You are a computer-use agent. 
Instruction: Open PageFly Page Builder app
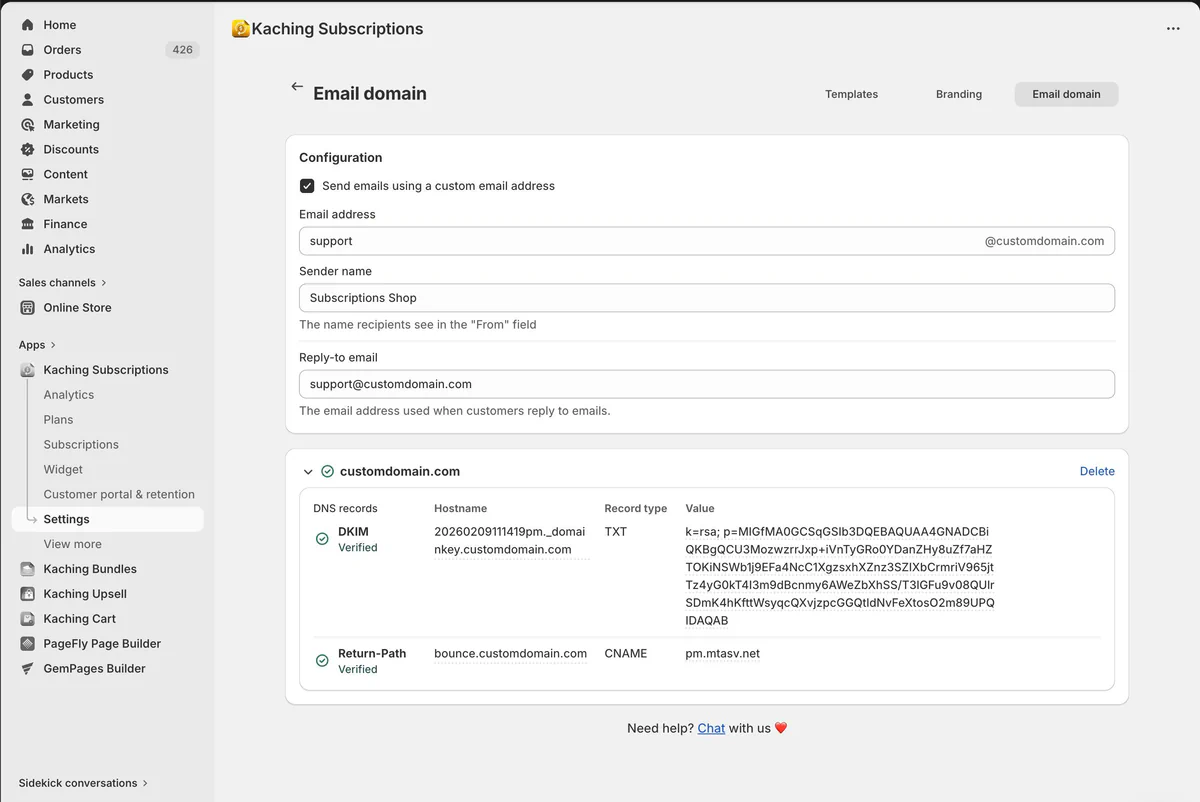point(102,644)
